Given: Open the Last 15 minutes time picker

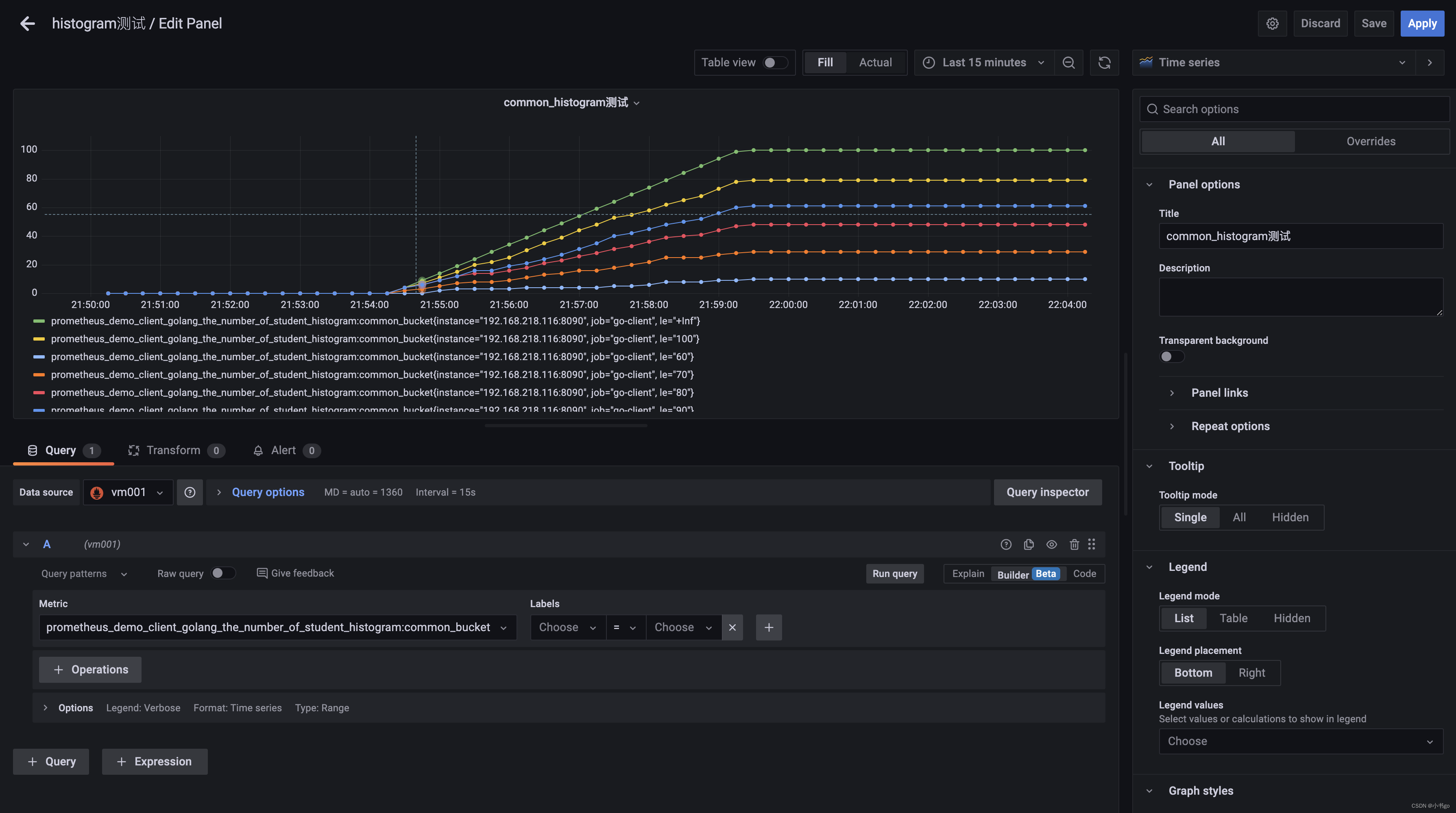Looking at the screenshot, I should point(984,63).
